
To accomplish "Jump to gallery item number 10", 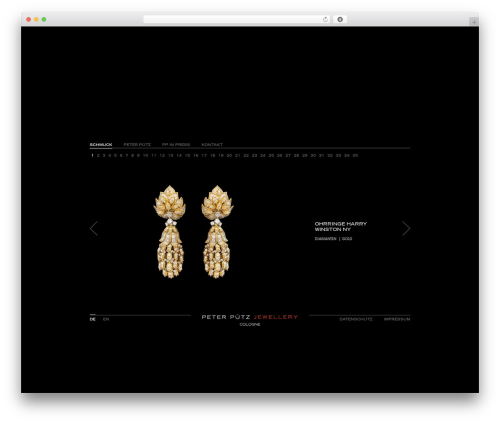I will pos(145,155).
